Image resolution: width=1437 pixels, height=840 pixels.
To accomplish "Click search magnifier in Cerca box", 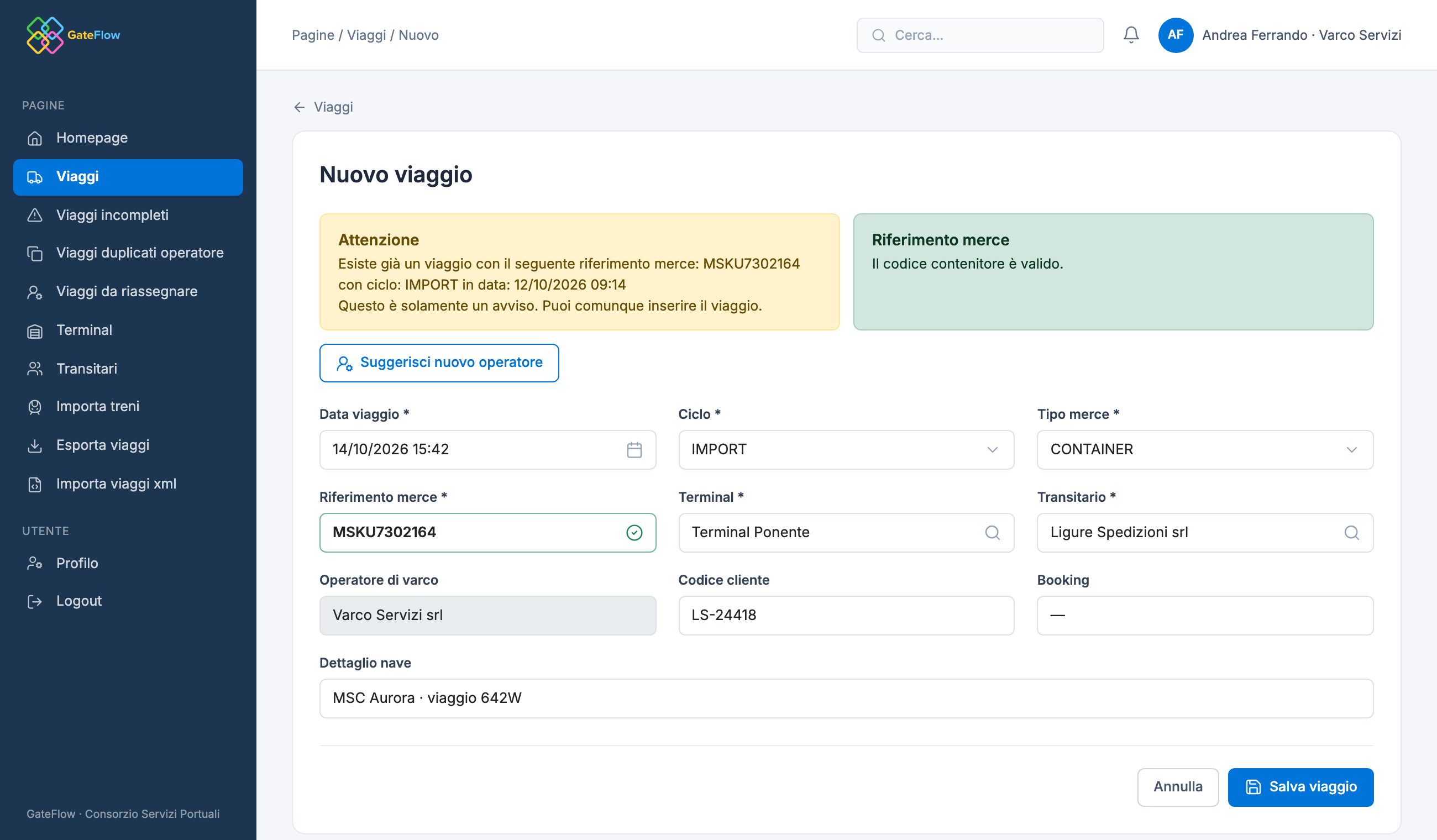I will 878,35.
